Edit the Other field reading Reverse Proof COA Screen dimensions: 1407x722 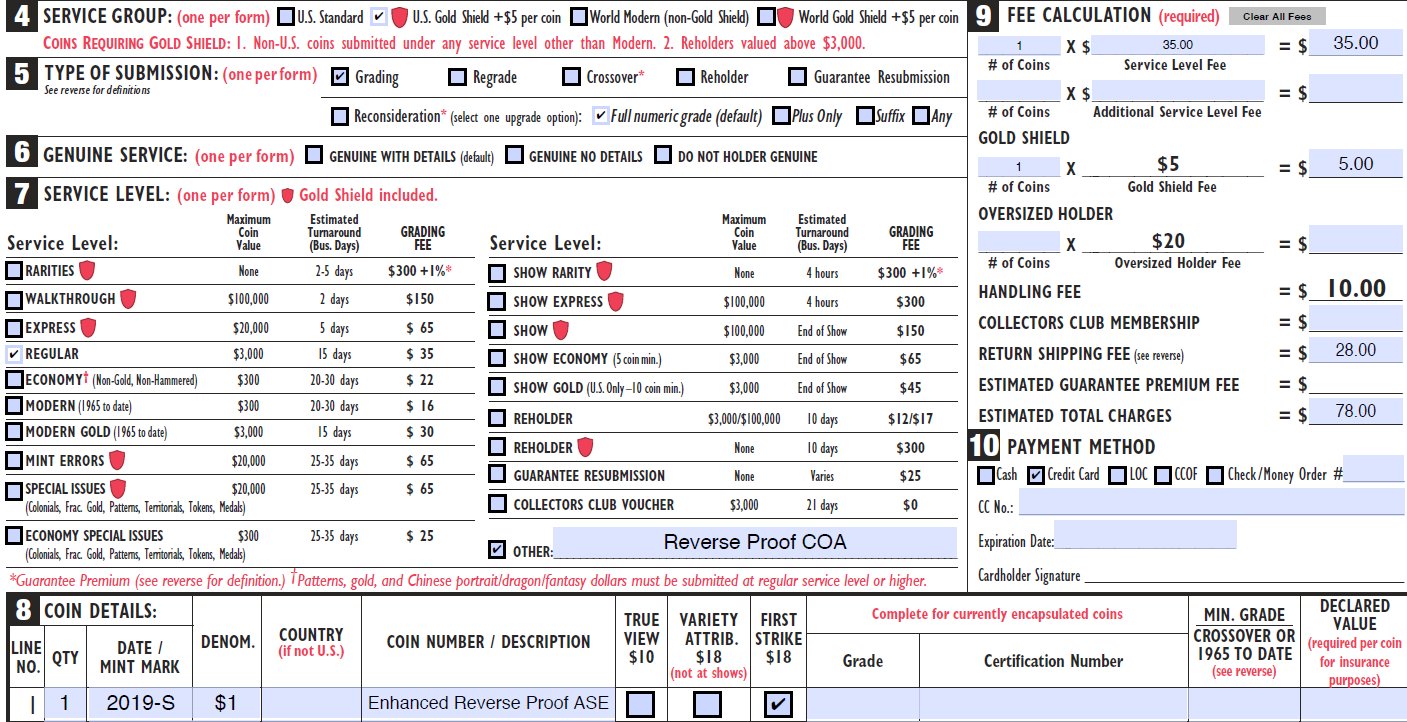(755, 543)
